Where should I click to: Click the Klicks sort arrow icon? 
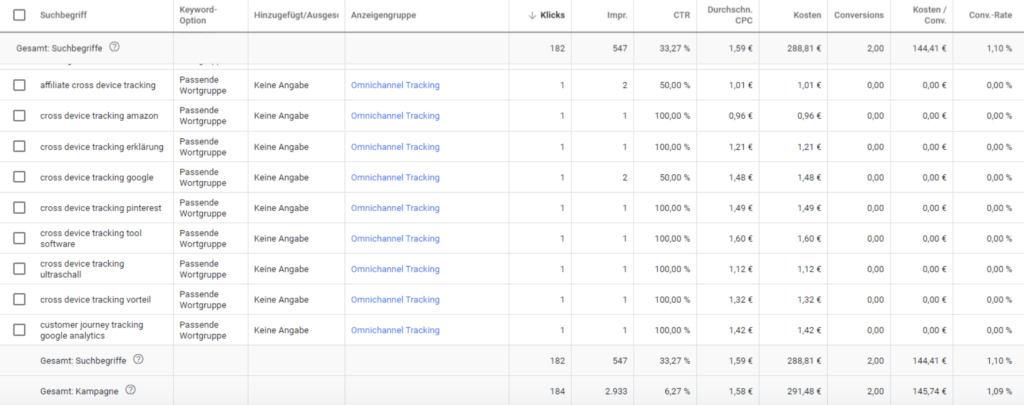coord(530,16)
